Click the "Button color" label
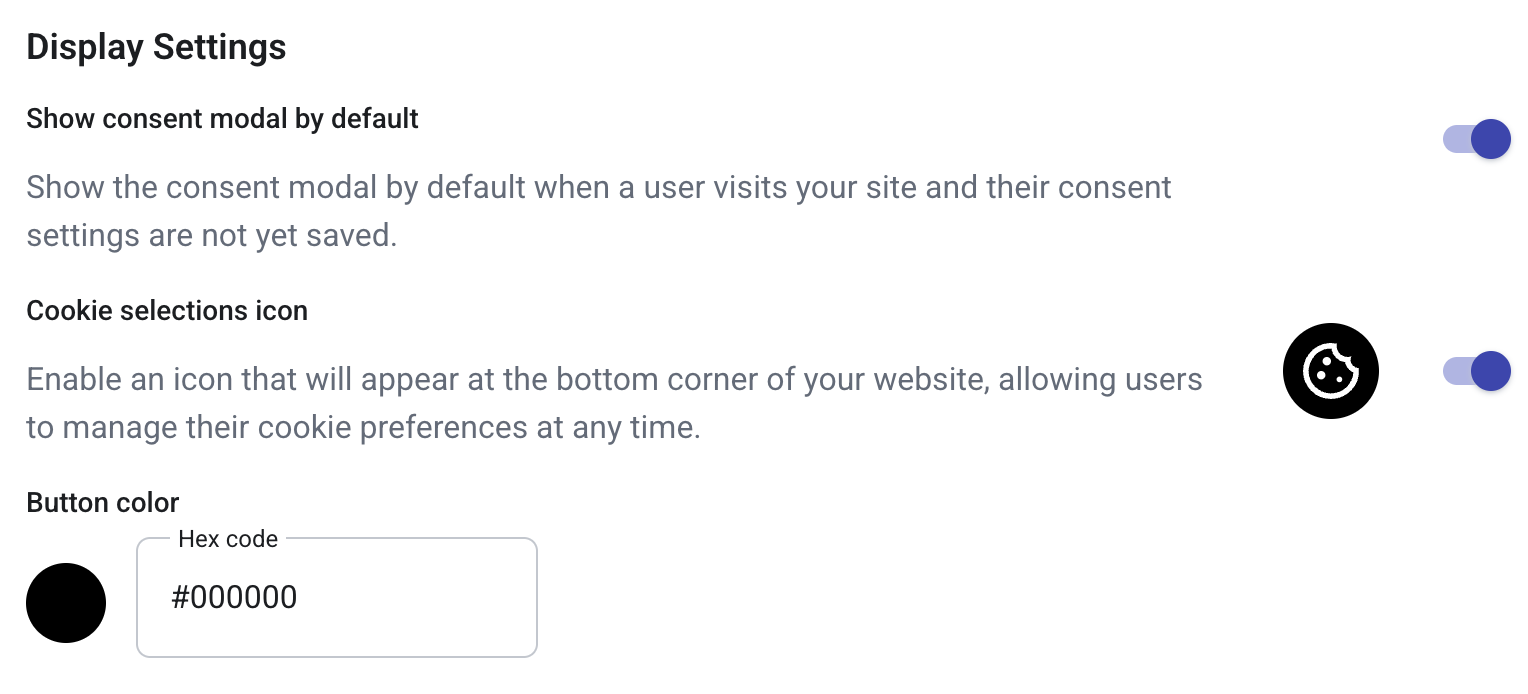The image size is (1528, 694). point(103,502)
